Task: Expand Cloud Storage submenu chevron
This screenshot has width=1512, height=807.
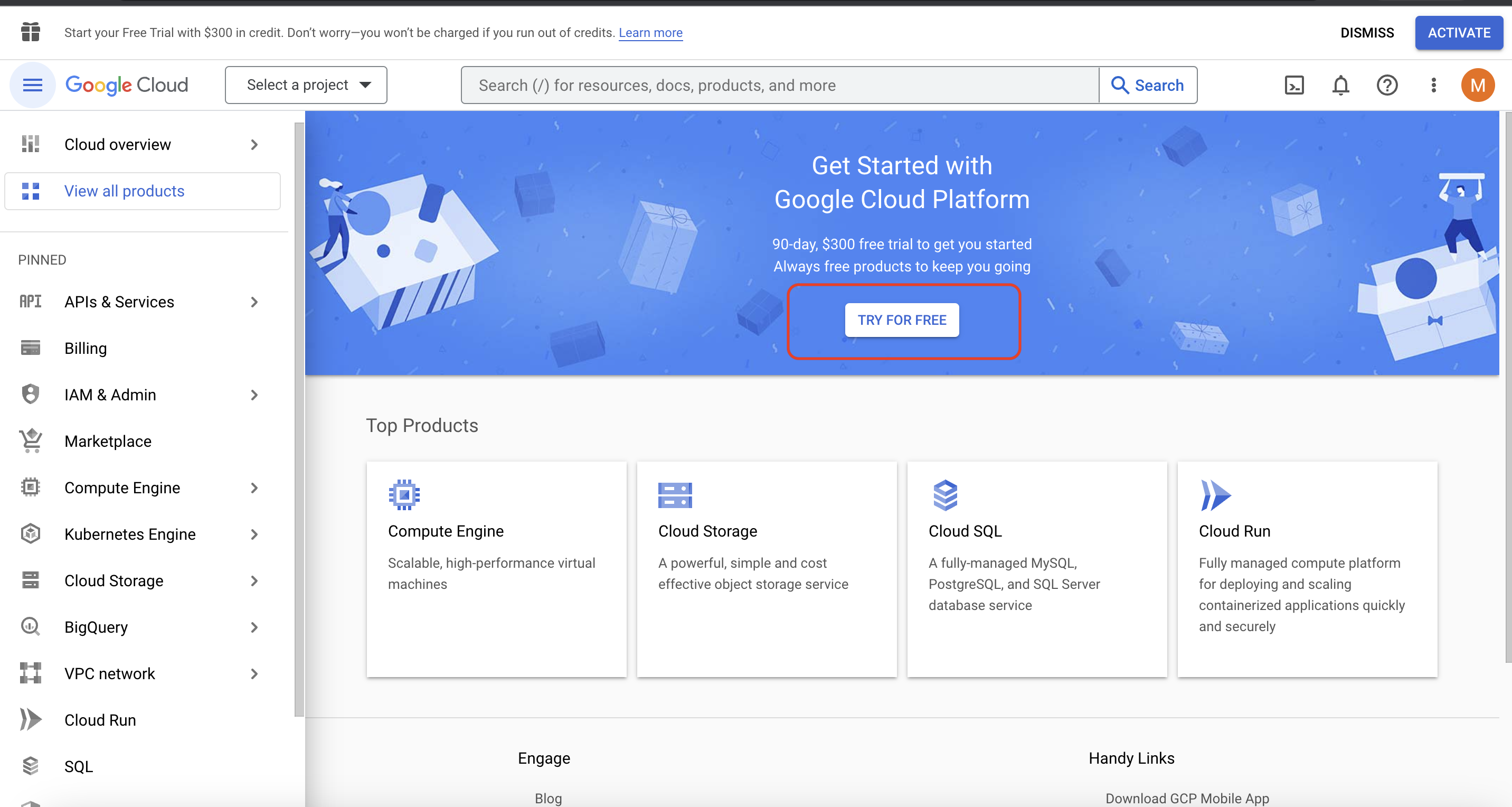Action: pos(254,580)
